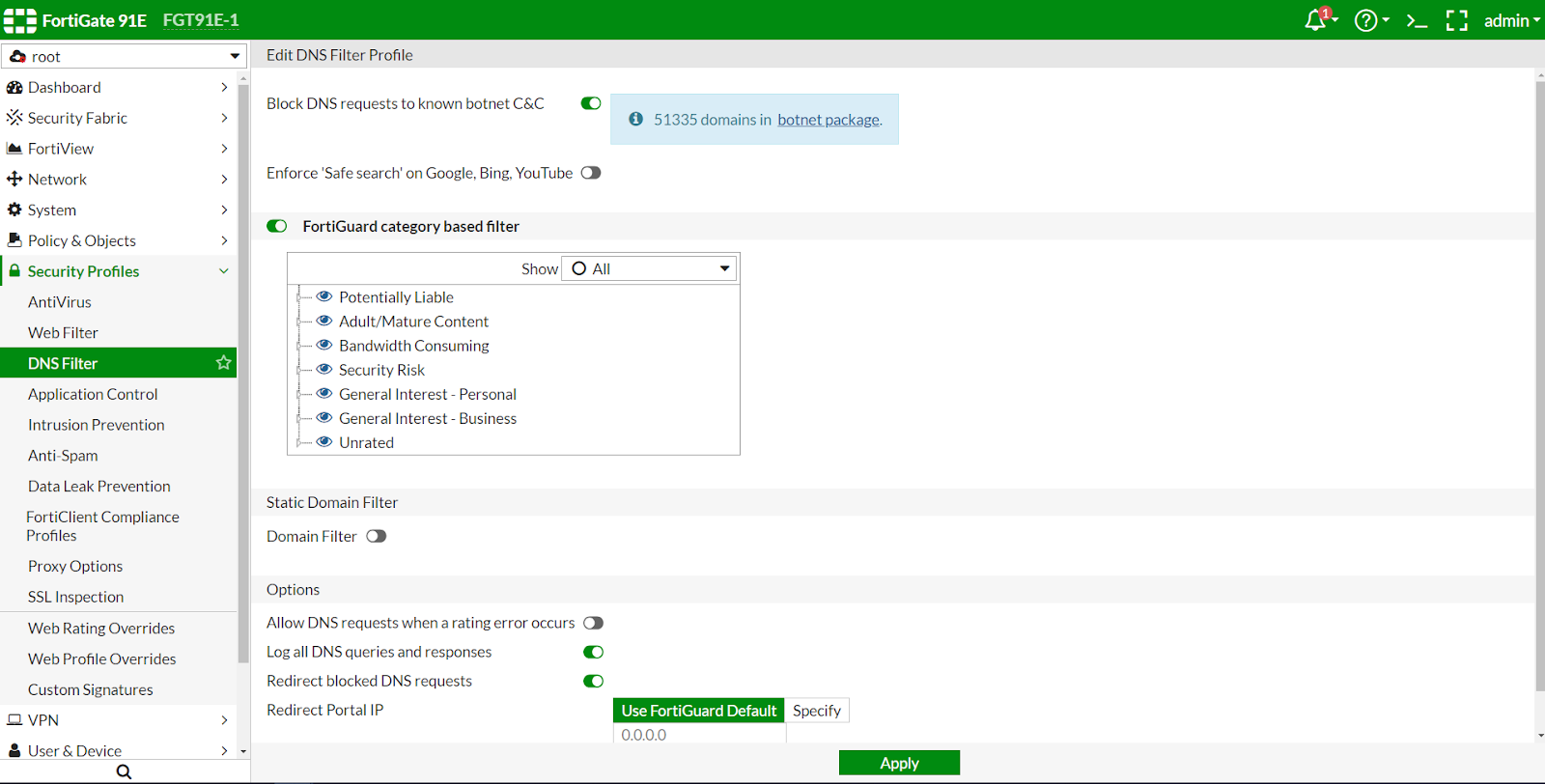1545x784 pixels.
Task: Click the Policy & Objects document icon
Action: [14, 239]
